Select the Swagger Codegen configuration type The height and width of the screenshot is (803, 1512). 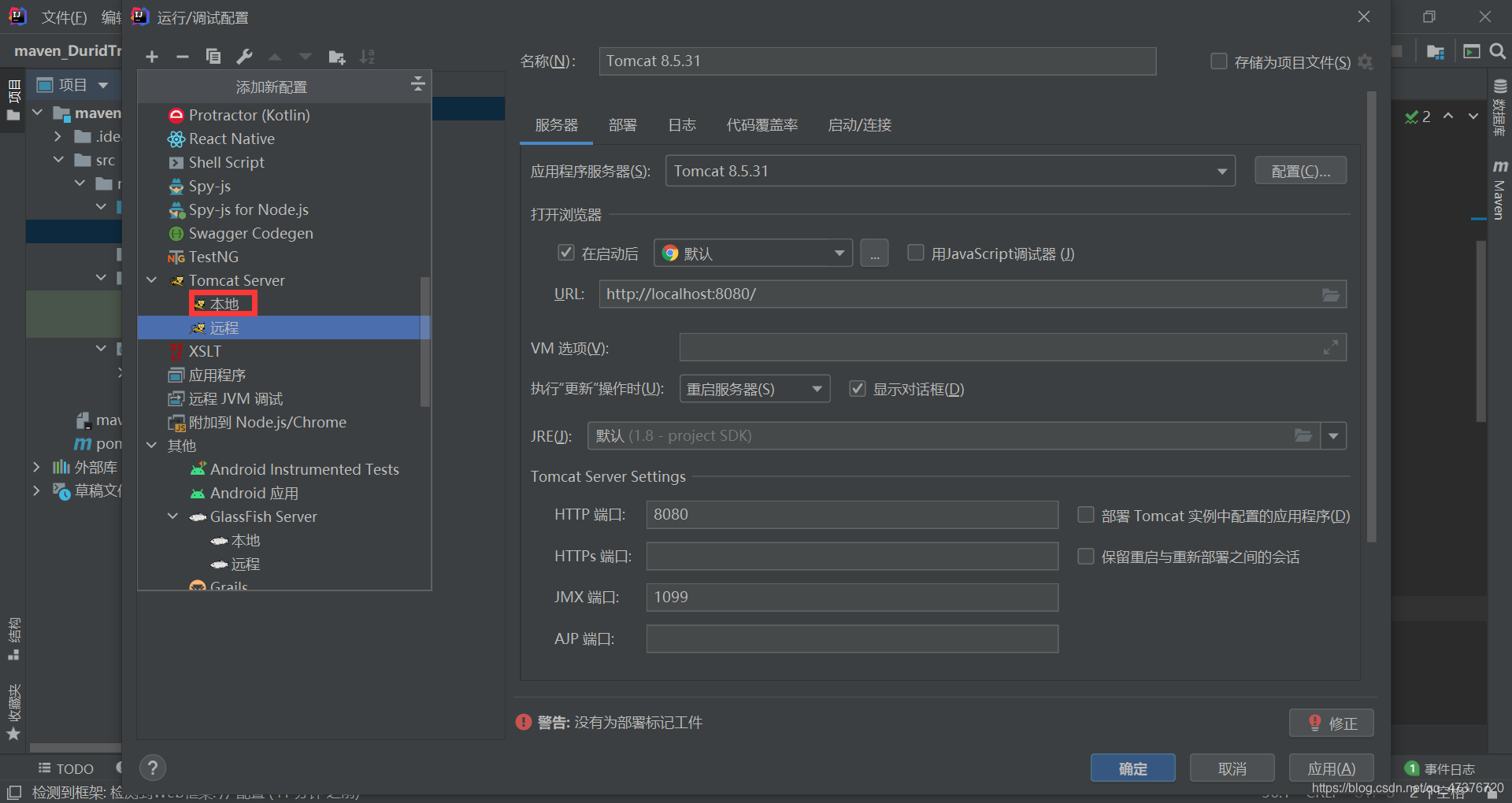[250, 233]
